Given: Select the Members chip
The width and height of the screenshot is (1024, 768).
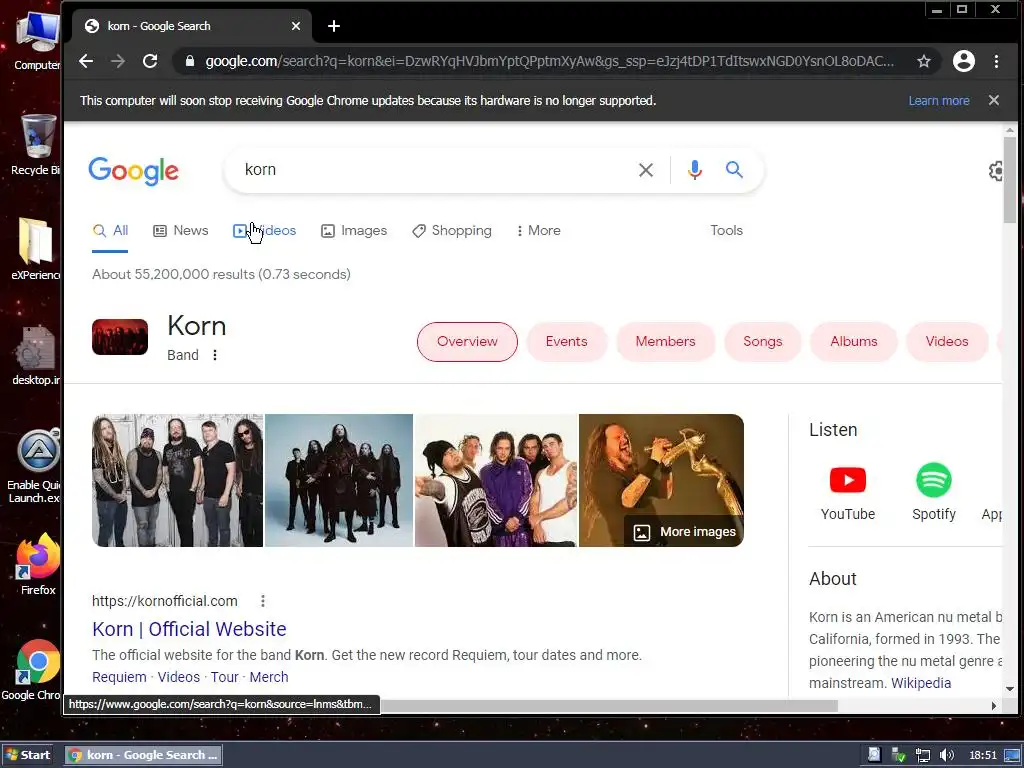Looking at the screenshot, I should 665,342.
